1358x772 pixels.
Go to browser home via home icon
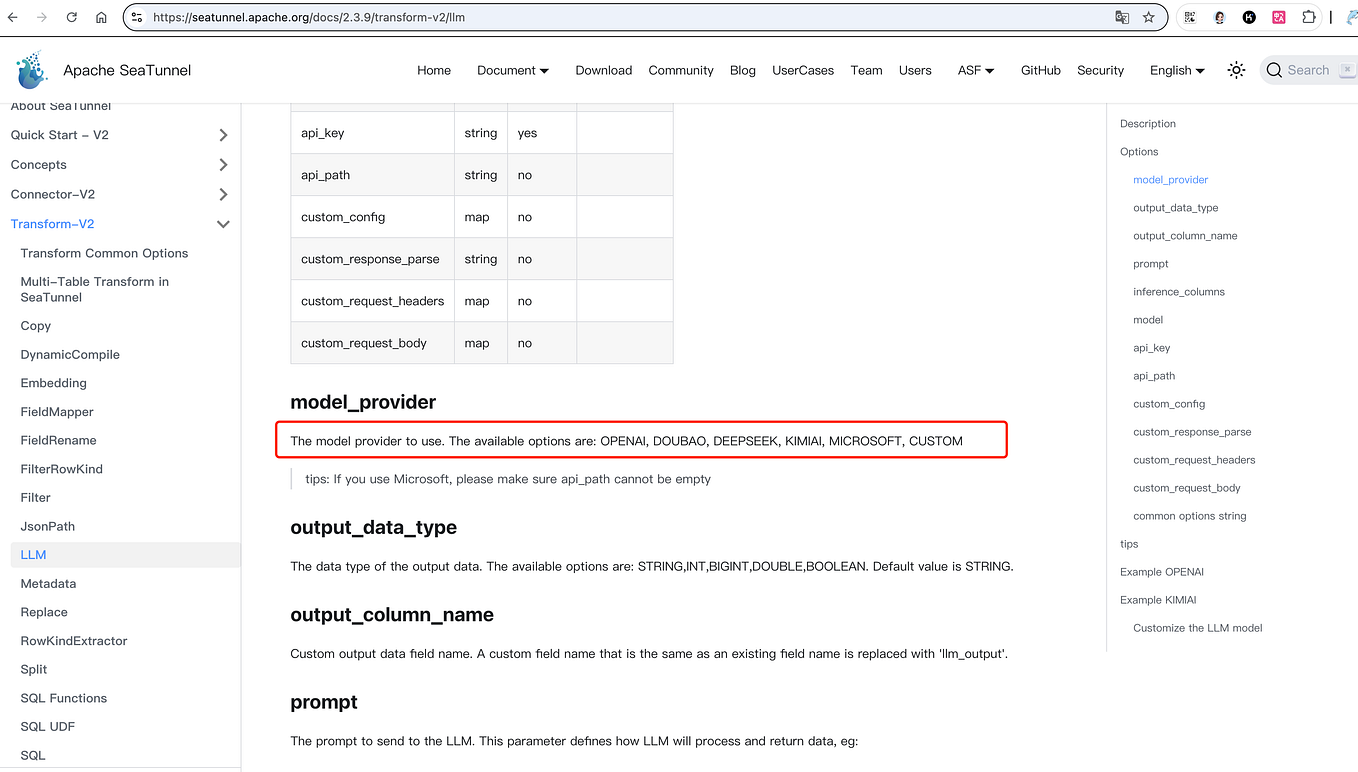click(x=100, y=17)
